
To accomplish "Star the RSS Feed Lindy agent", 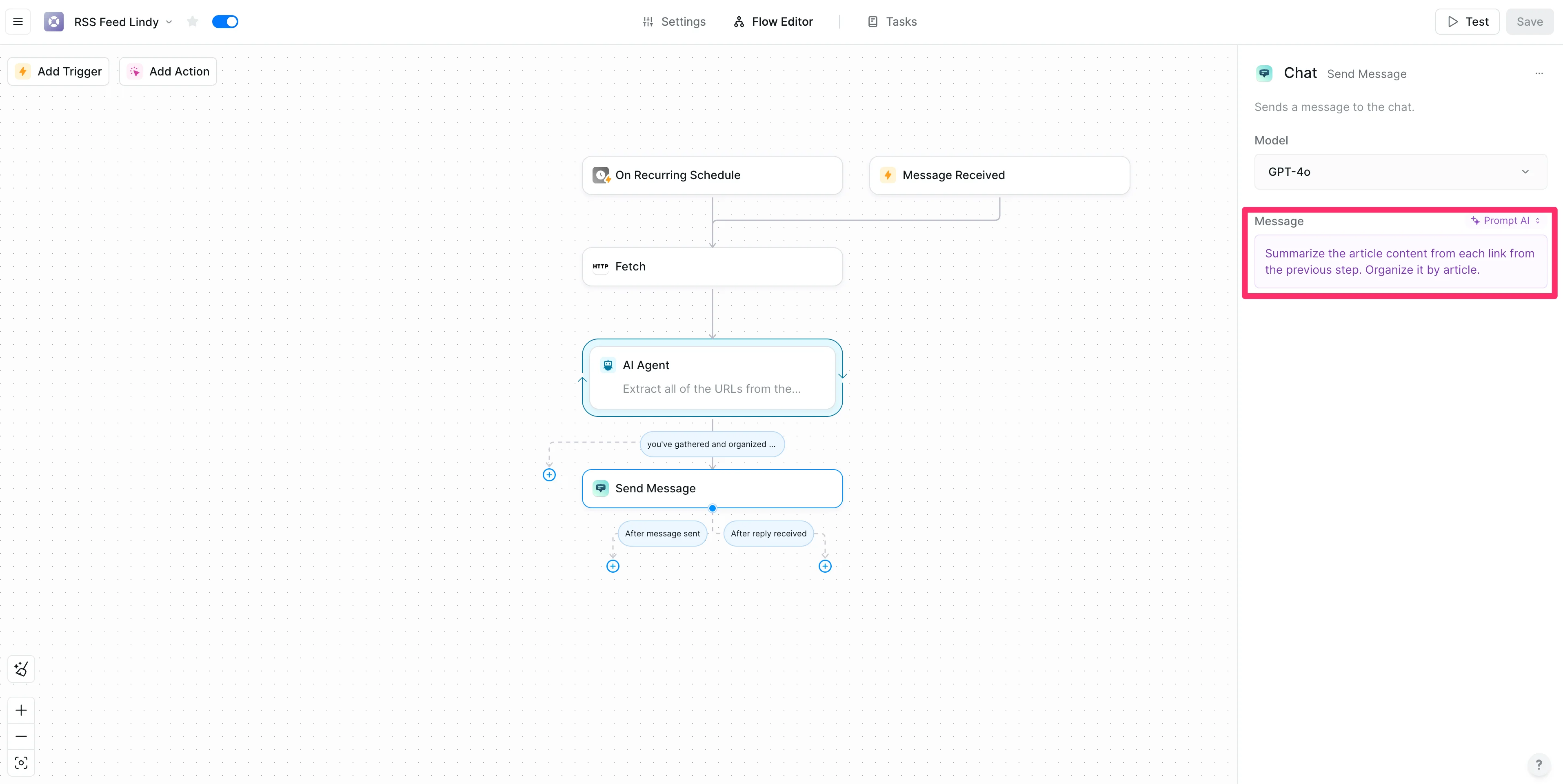I will click(x=192, y=22).
